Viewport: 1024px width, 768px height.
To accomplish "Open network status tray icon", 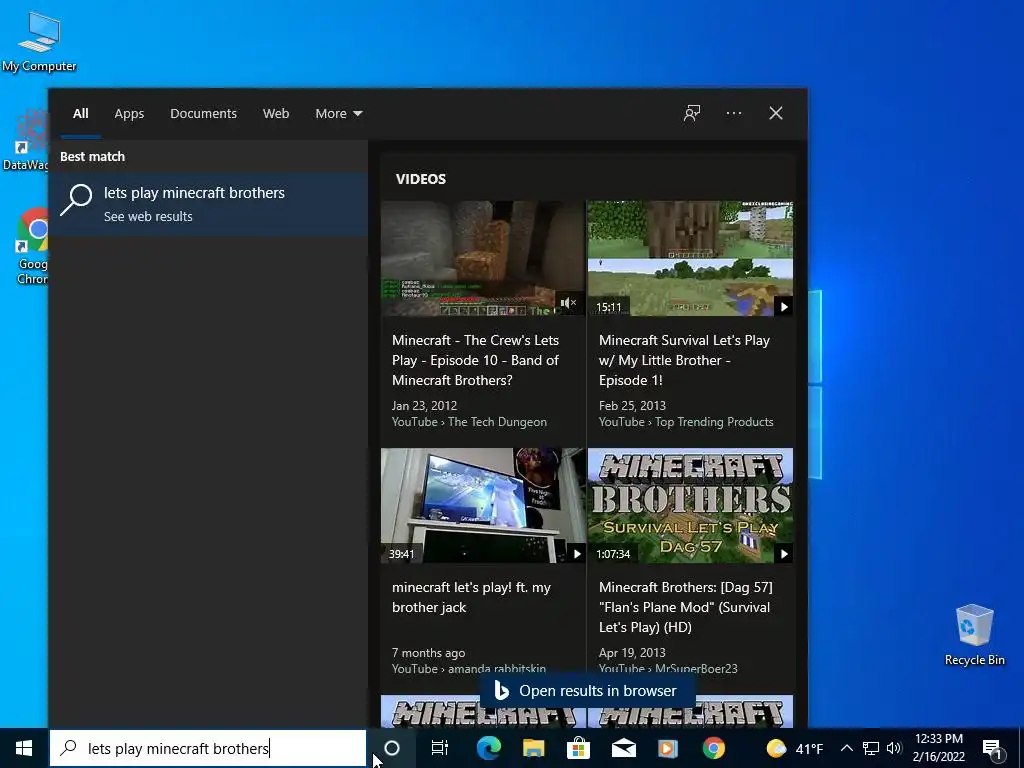I will click(x=871, y=748).
